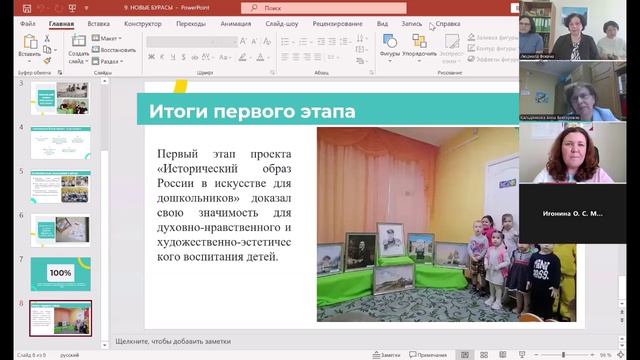Click the Increase Font Size icon
The height and width of the screenshot is (360, 640).
[x=243, y=42]
